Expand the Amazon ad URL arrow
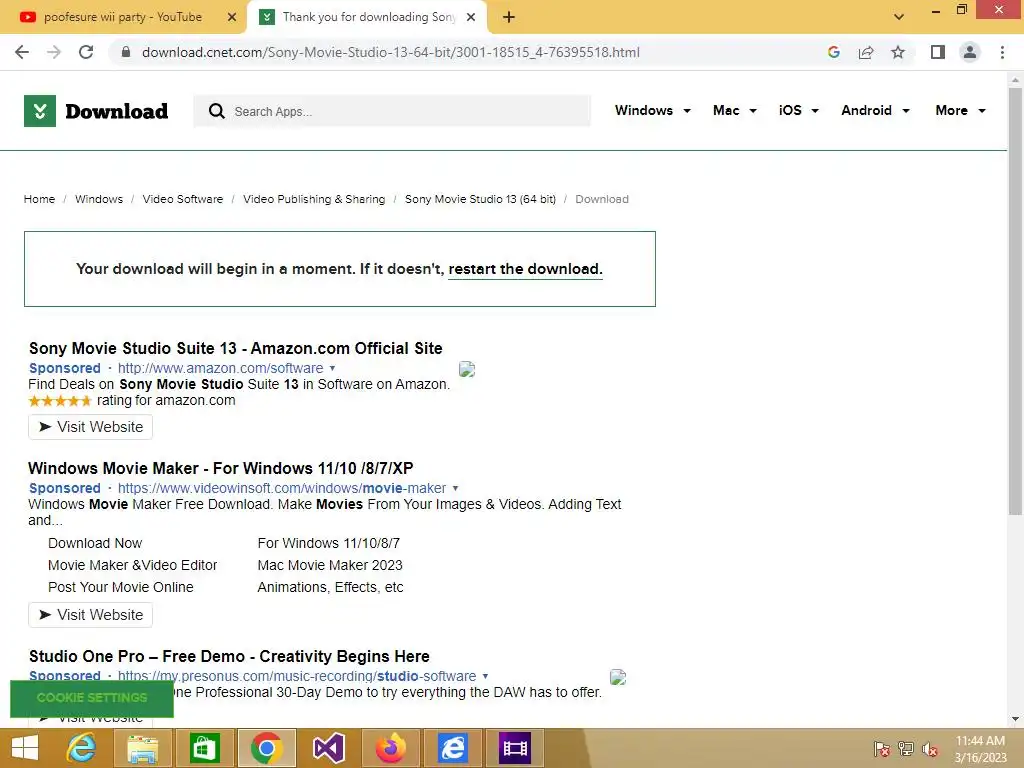1024x768 pixels. point(332,368)
